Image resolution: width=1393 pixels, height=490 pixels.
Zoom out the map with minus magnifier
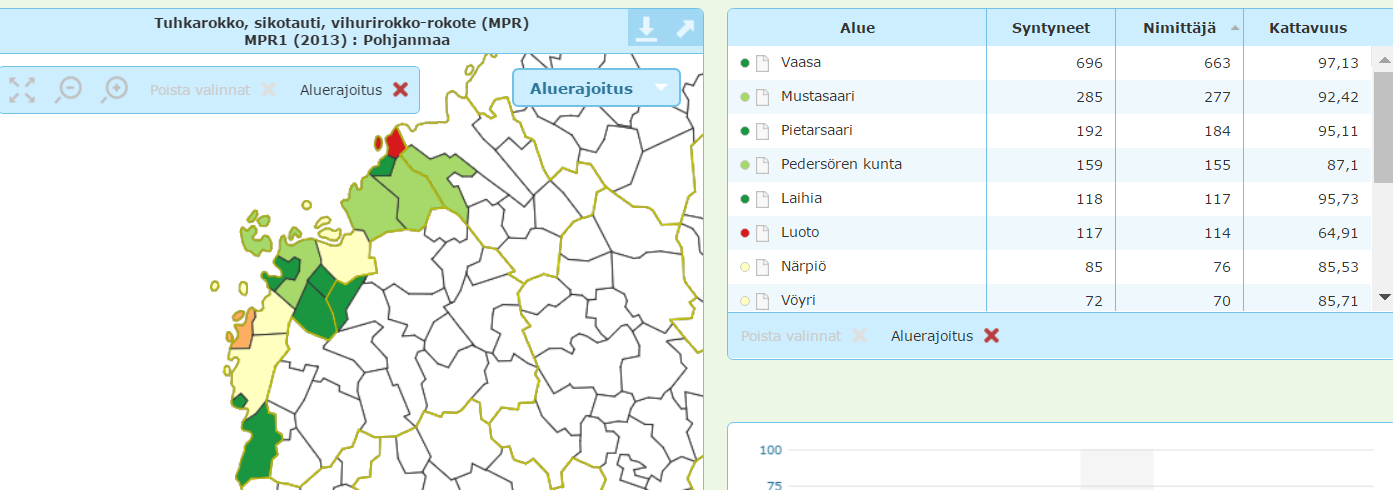coord(69,89)
